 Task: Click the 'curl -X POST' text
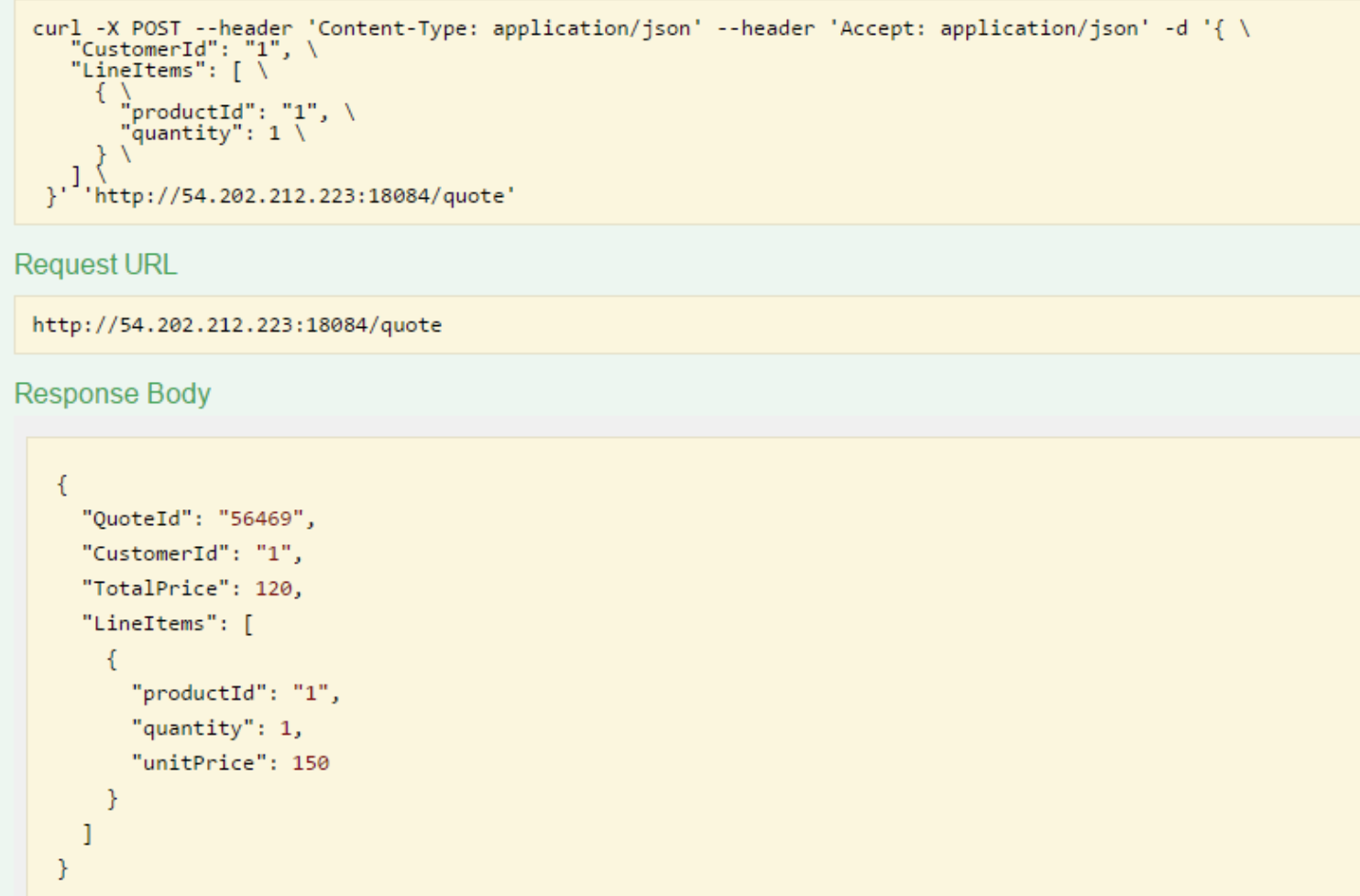(106, 28)
